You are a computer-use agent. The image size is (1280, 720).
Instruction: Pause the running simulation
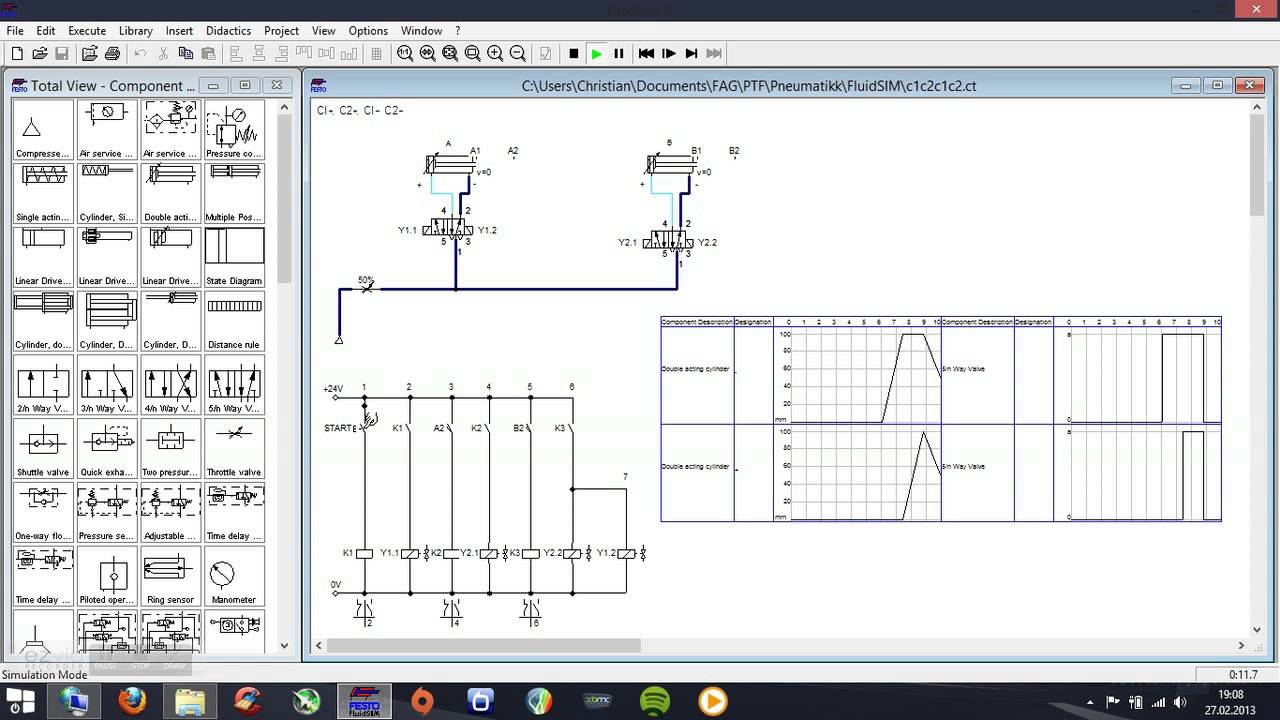click(618, 53)
